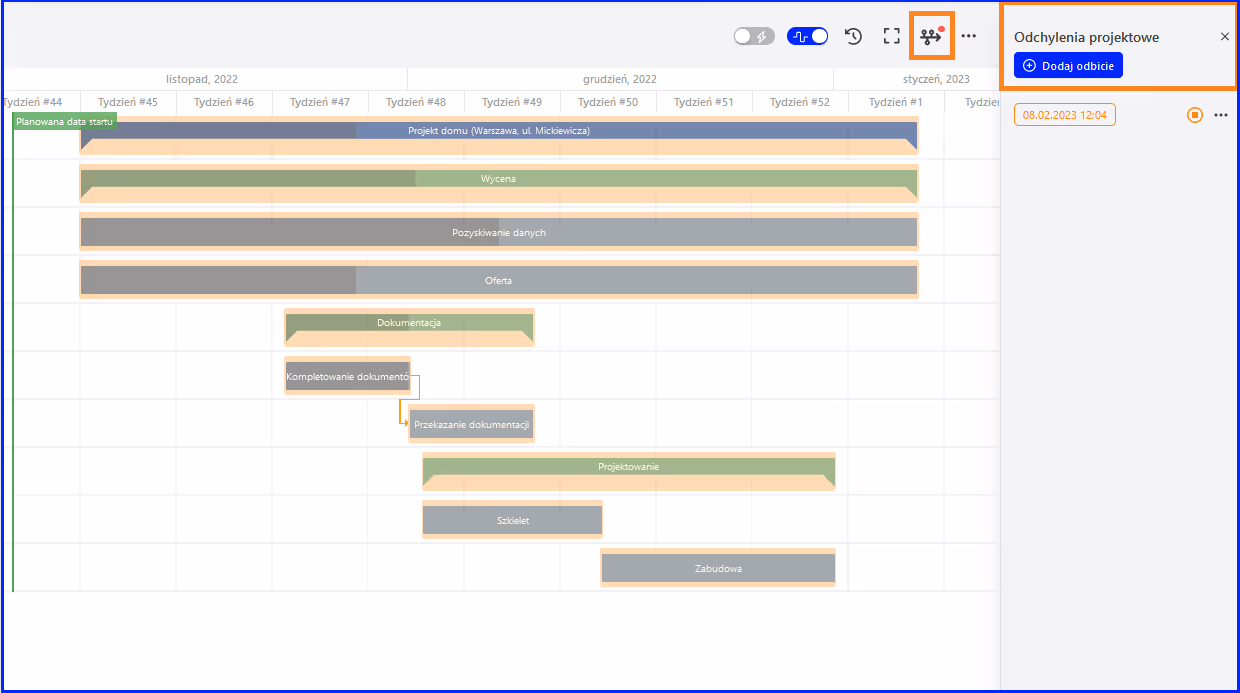Click the Tydzień #49 column header

point(512,102)
